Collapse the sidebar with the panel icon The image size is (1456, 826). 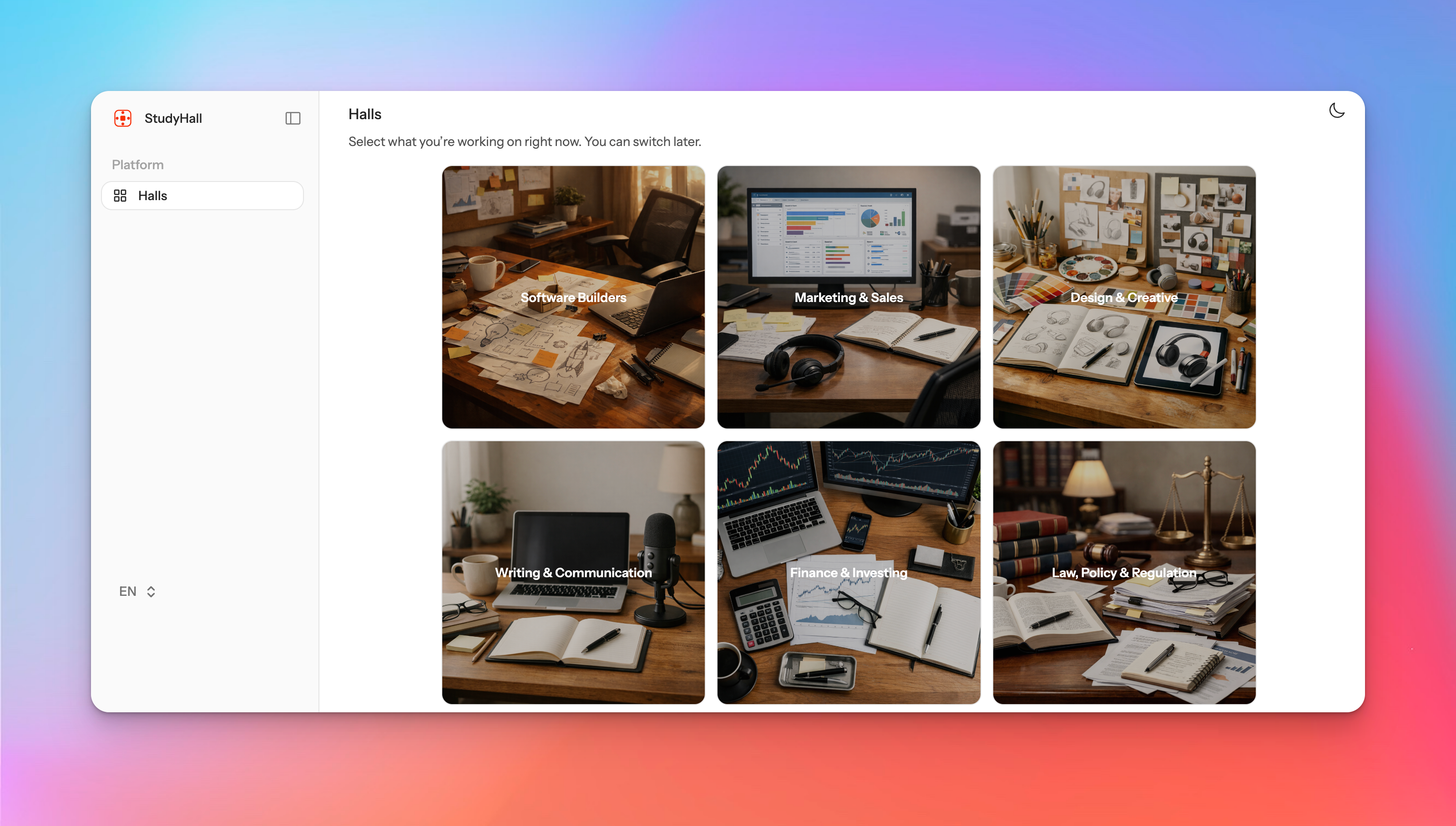point(293,118)
